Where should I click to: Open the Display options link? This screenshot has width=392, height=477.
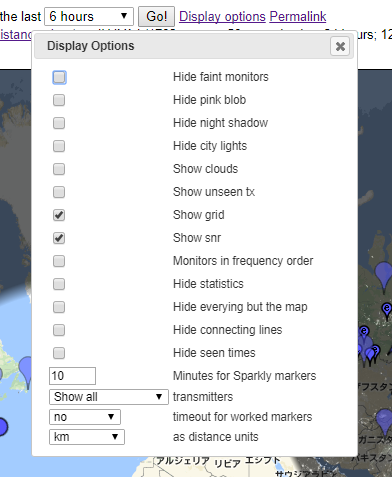(222, 16)
